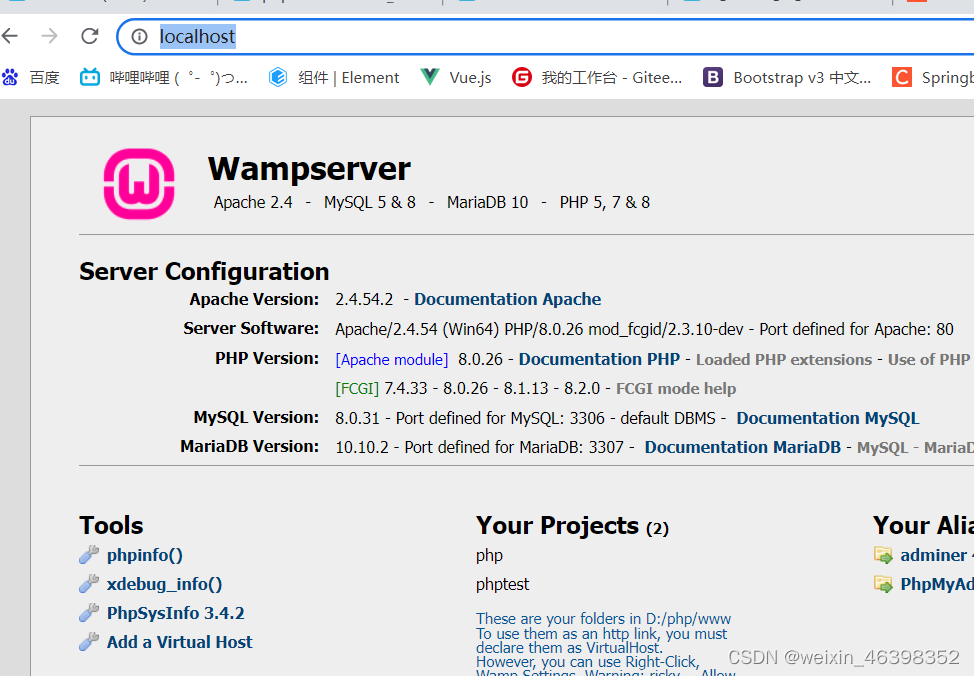Click the Bootstrap B bookmark icon

pyautogui.click(x=712, y=77)
